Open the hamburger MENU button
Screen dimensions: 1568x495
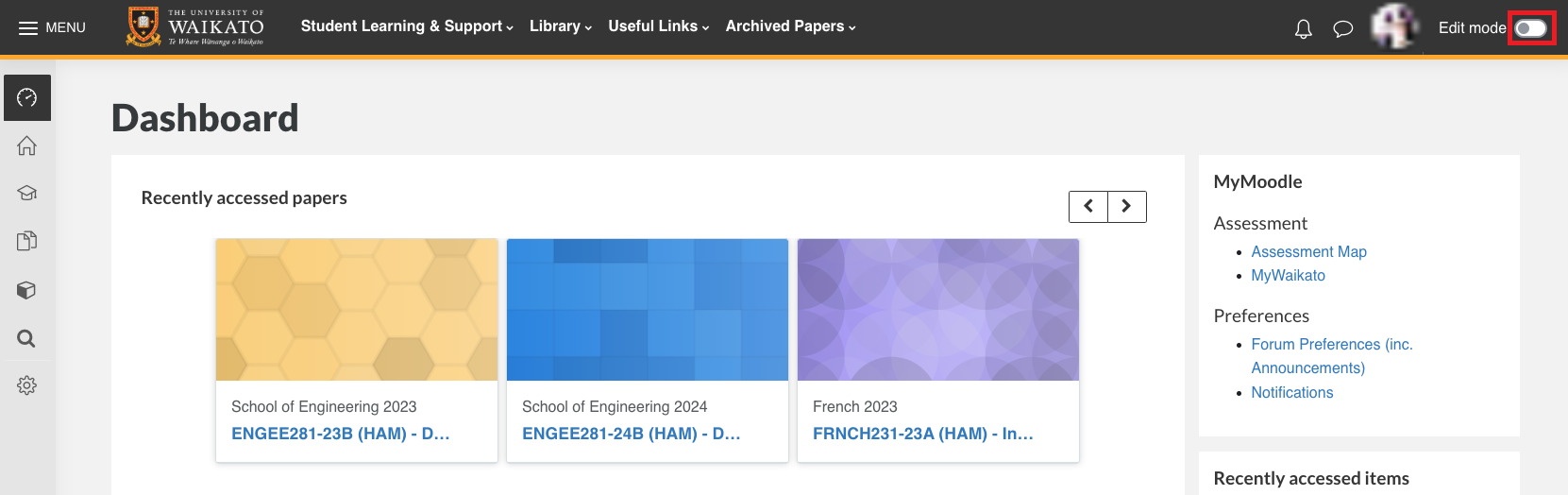click(x=52, y=27)
